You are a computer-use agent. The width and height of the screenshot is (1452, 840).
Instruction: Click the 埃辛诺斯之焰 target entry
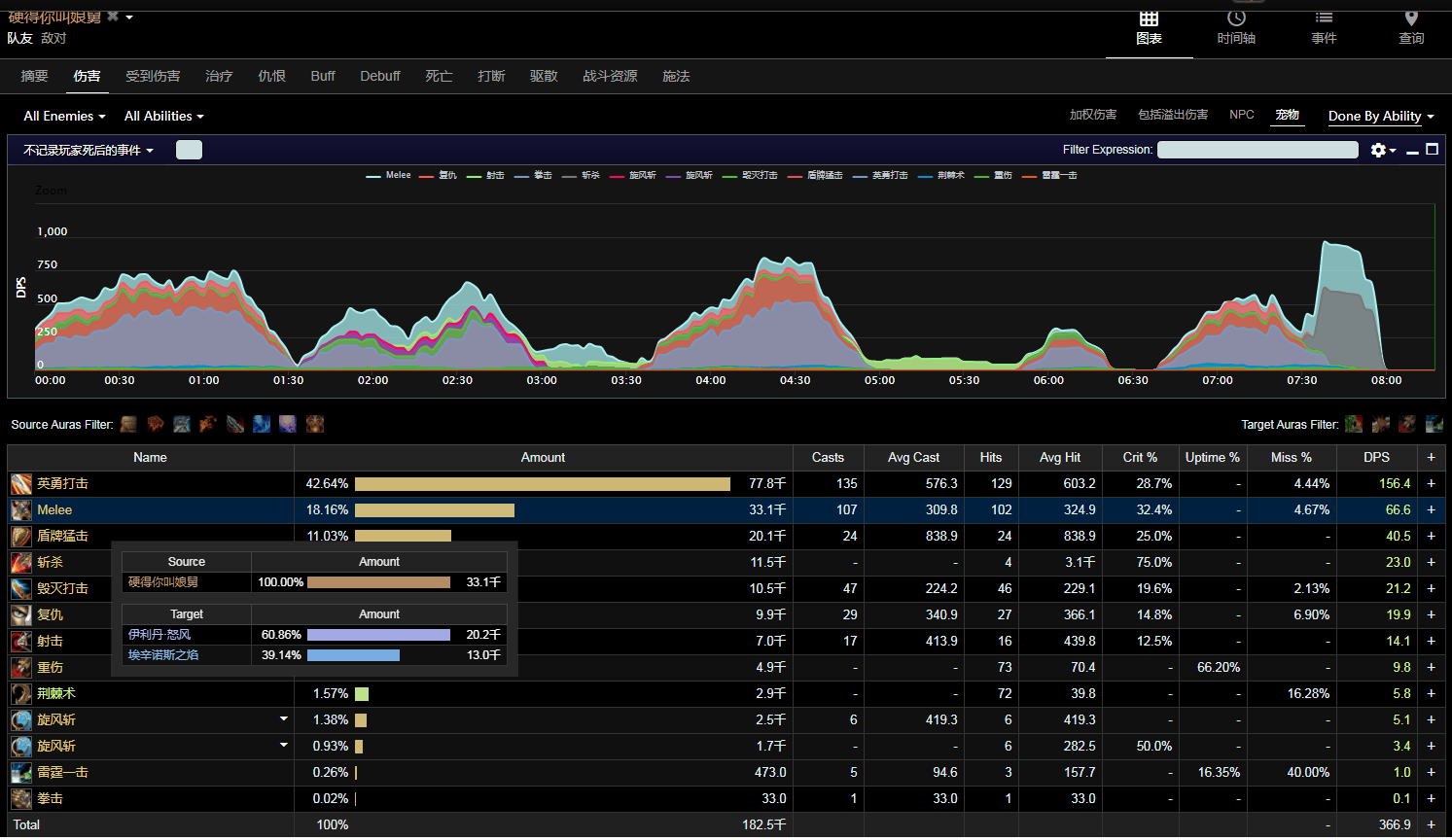(163, 655)
